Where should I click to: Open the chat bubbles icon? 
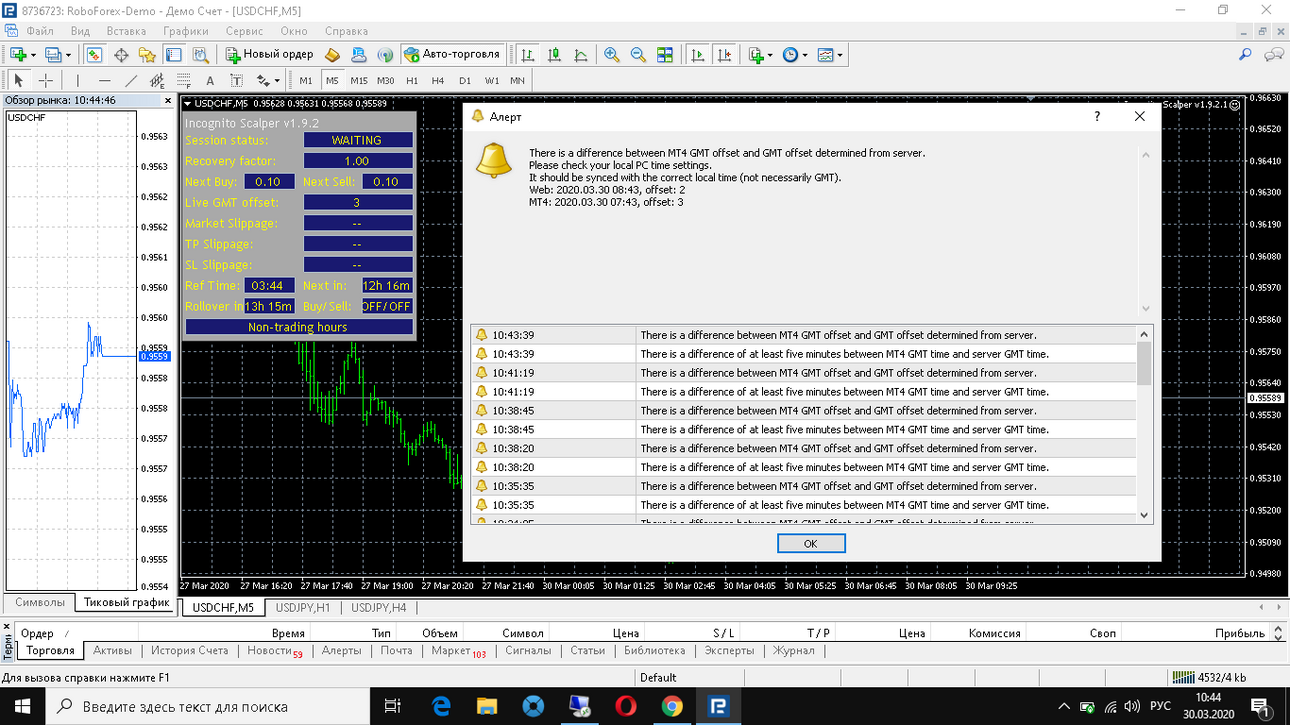click(x=1273, y=55)
